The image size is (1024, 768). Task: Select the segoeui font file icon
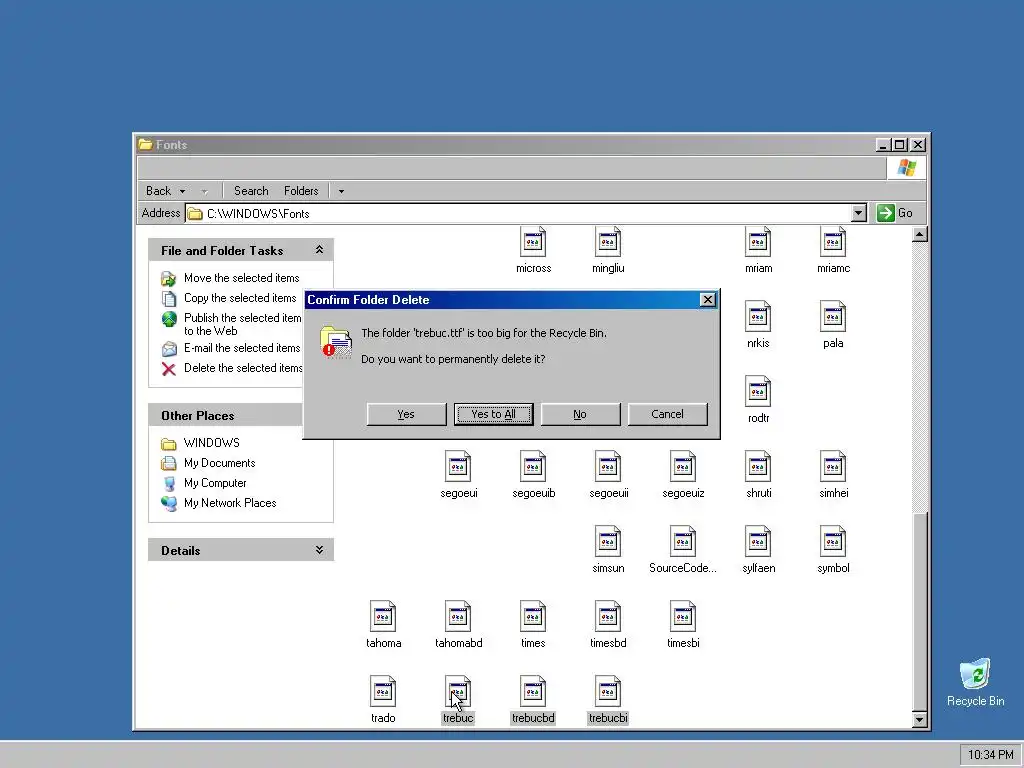(x=458, y=467)
